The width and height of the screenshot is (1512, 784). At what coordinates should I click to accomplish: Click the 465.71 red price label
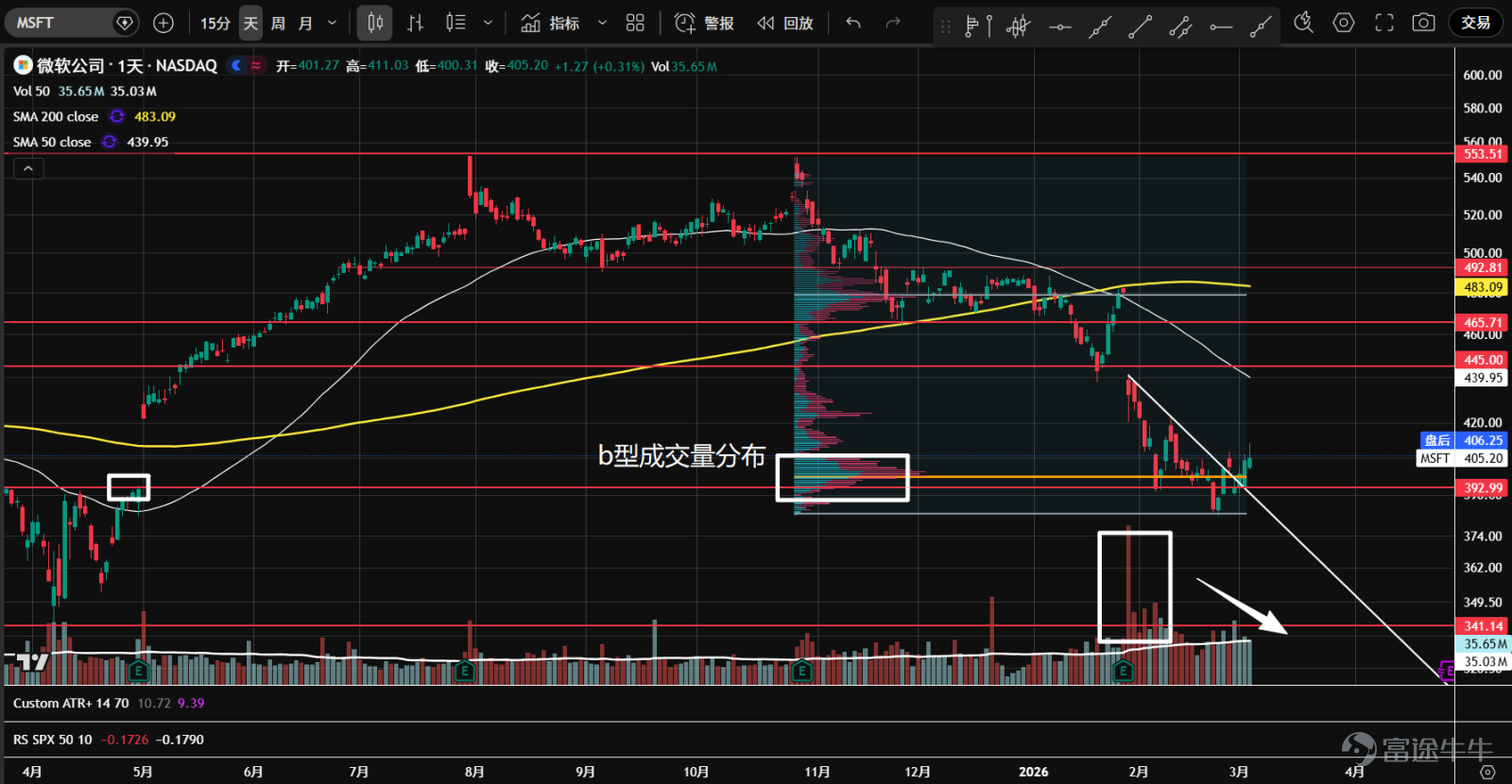1482,322
